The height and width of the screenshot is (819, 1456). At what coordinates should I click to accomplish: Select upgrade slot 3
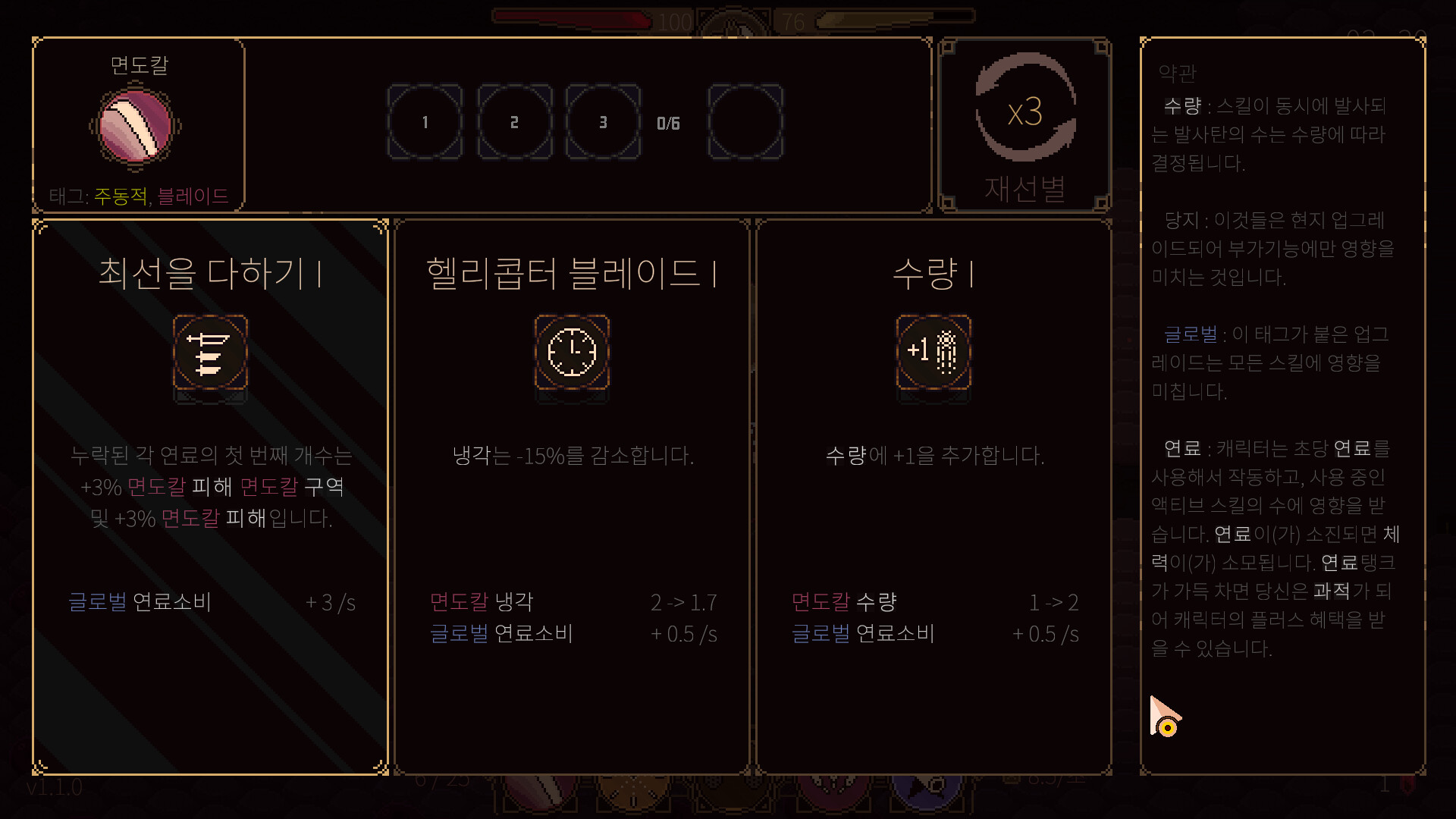(603, 122)
